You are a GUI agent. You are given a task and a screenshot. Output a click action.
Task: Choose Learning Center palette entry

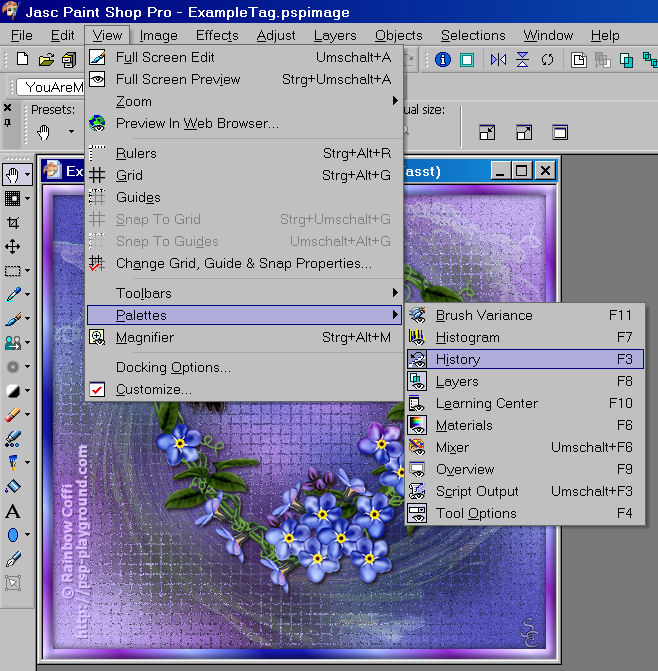[525, 403]
